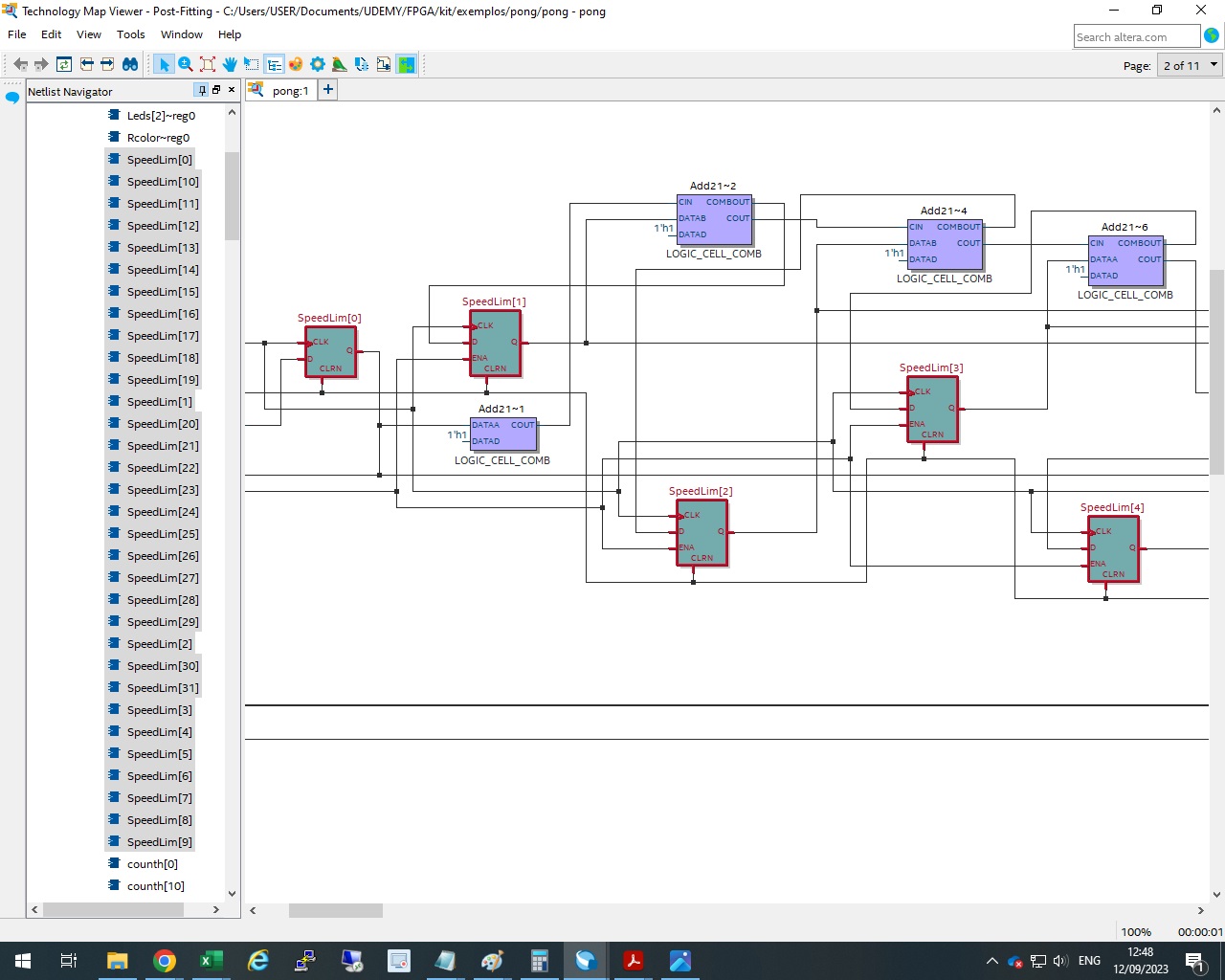The width and height of the screenshot is (1225, 980).
Task: Select the Zoom tool in the toolbar
Action: [185, 64]
